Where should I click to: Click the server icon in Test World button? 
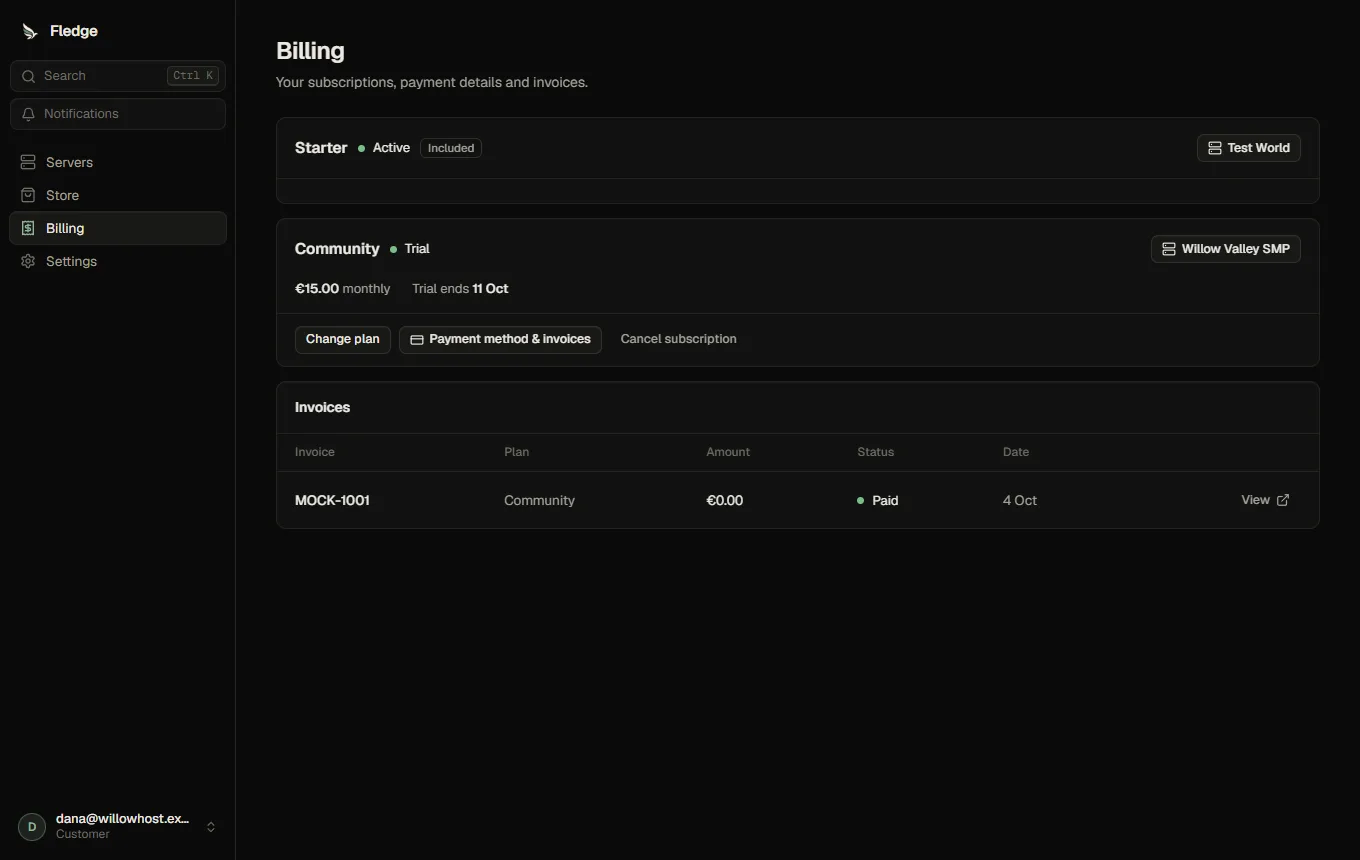pyautogui.click(x=1215, y=148)
